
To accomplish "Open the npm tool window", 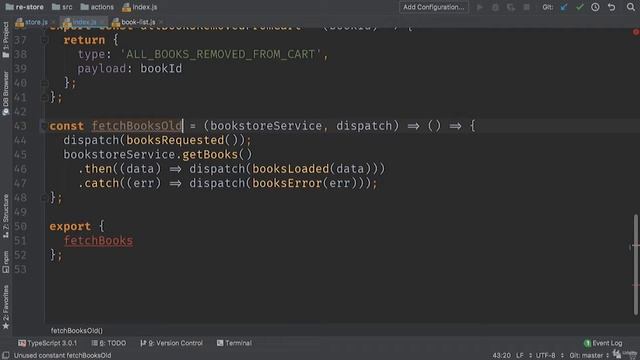I will [x=6, y=262].
